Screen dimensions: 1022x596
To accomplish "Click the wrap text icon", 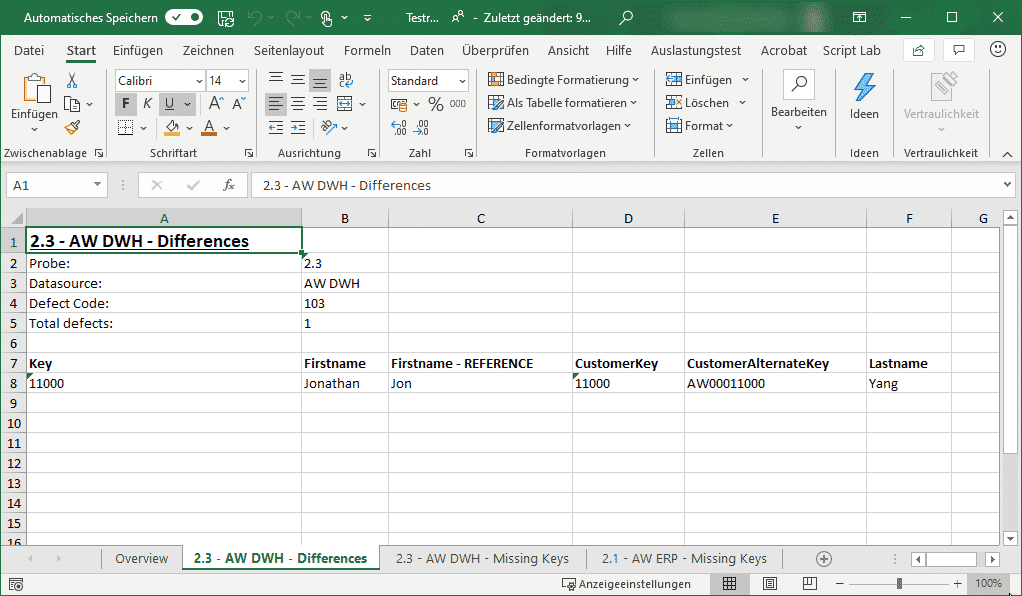I will pos(345,81).
